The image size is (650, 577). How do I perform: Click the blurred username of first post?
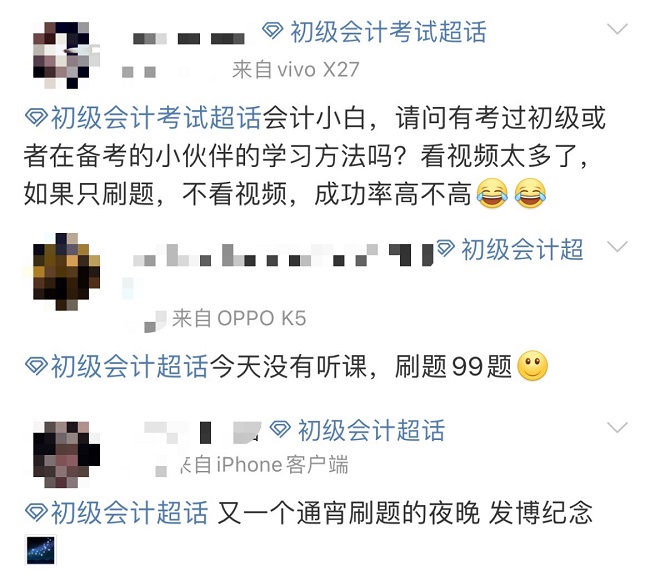tap(189, 39)
